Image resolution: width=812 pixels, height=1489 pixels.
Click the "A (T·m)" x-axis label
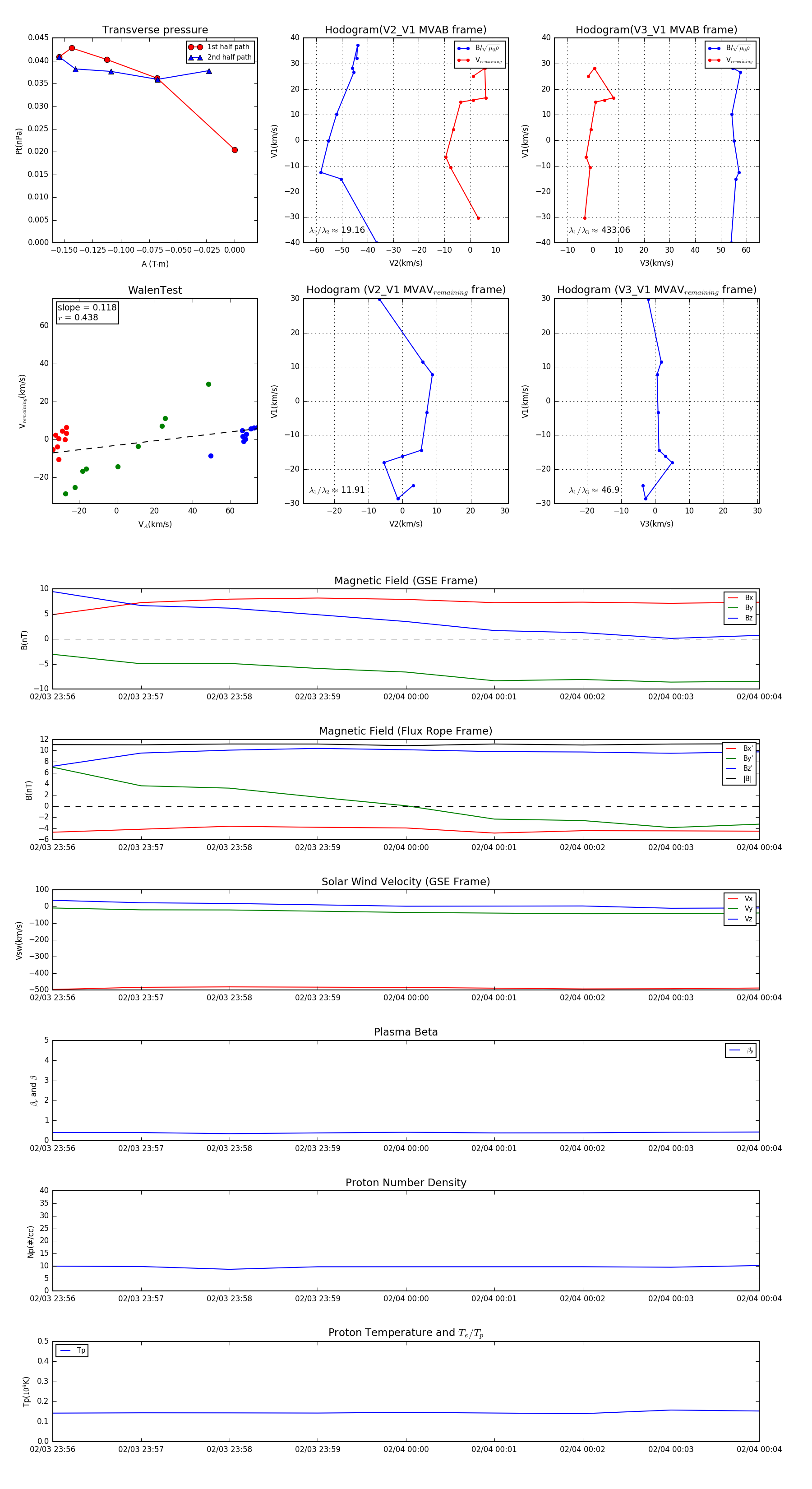(155, 264)
